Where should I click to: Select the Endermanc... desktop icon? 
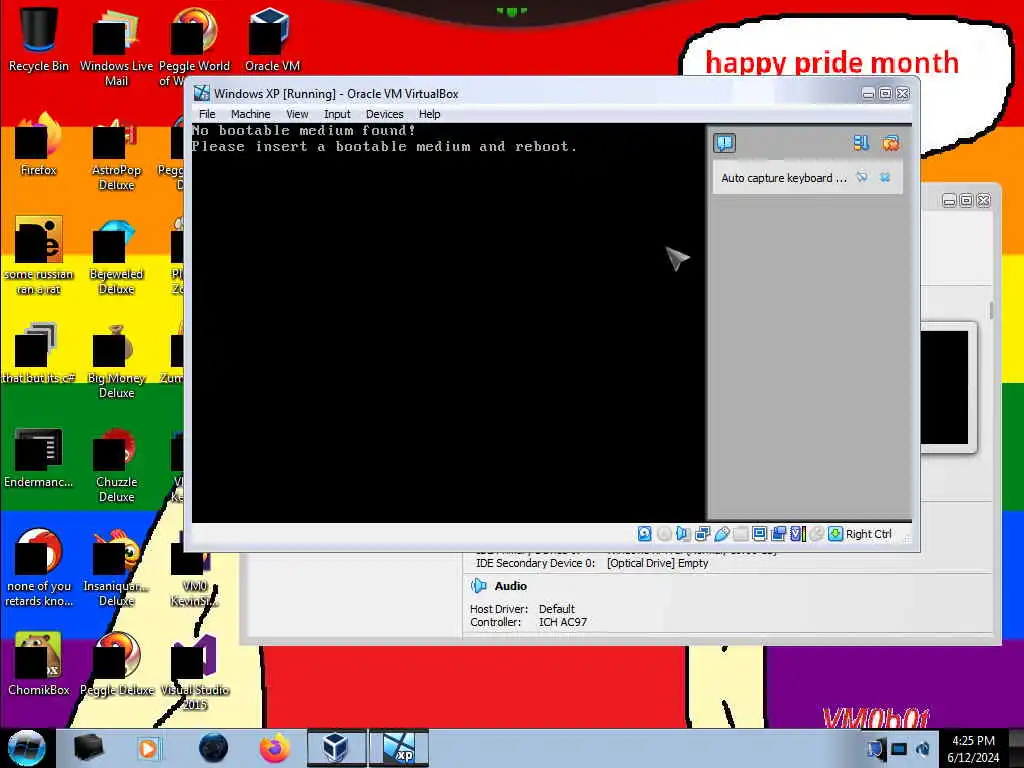39,457
